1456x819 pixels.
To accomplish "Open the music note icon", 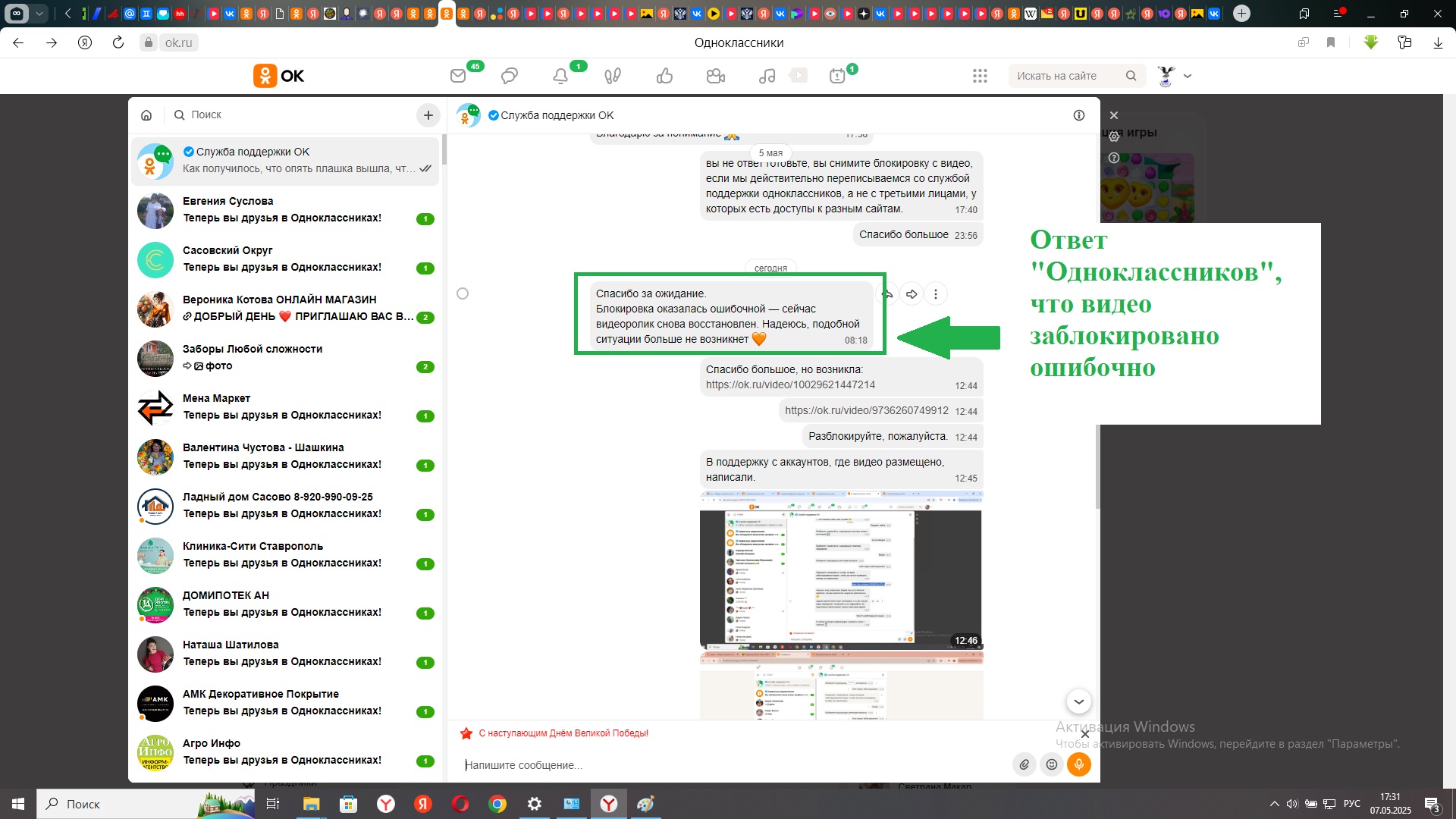I will click(x=767, y=76).
